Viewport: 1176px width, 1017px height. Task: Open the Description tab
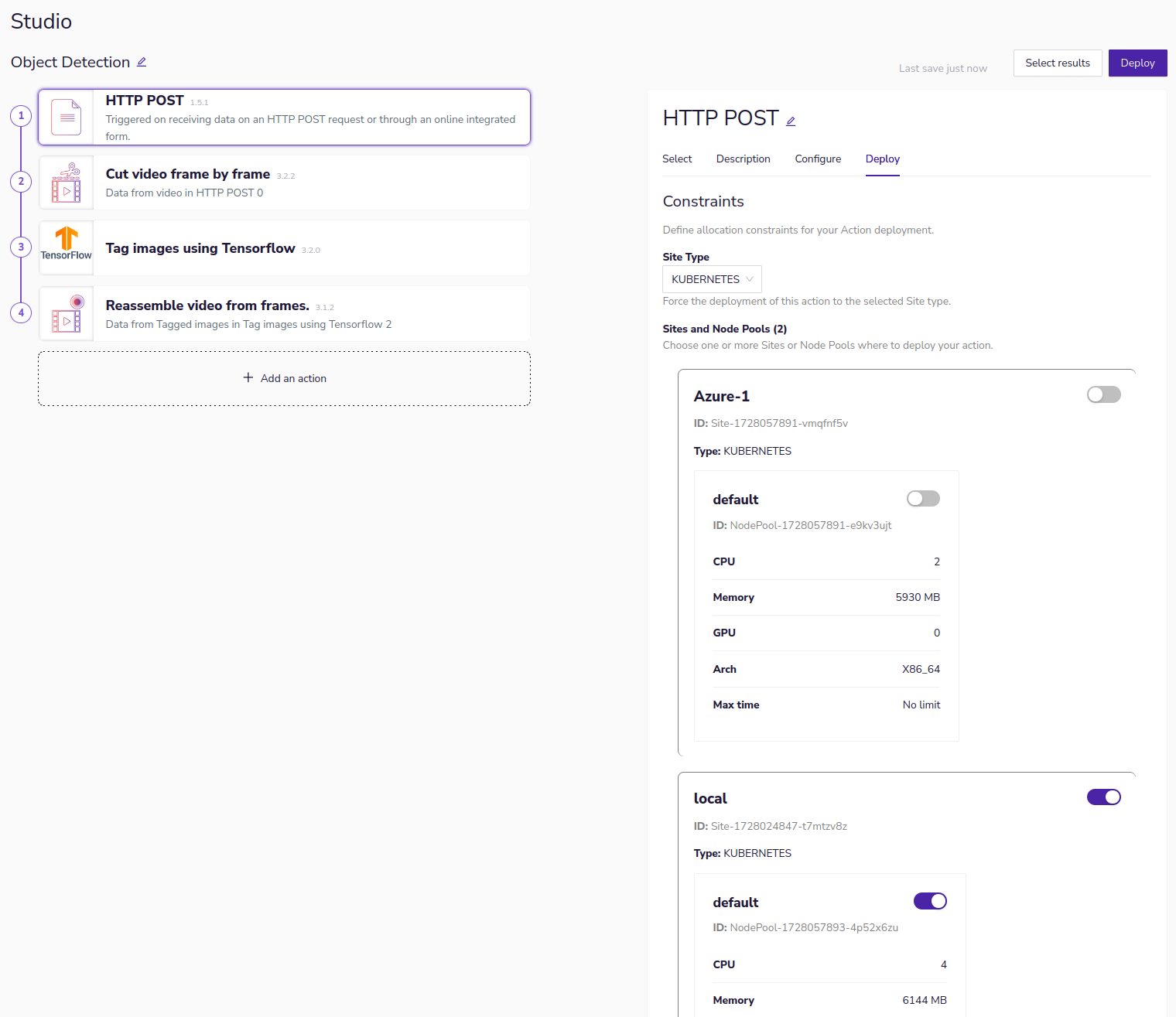(743, 159)
